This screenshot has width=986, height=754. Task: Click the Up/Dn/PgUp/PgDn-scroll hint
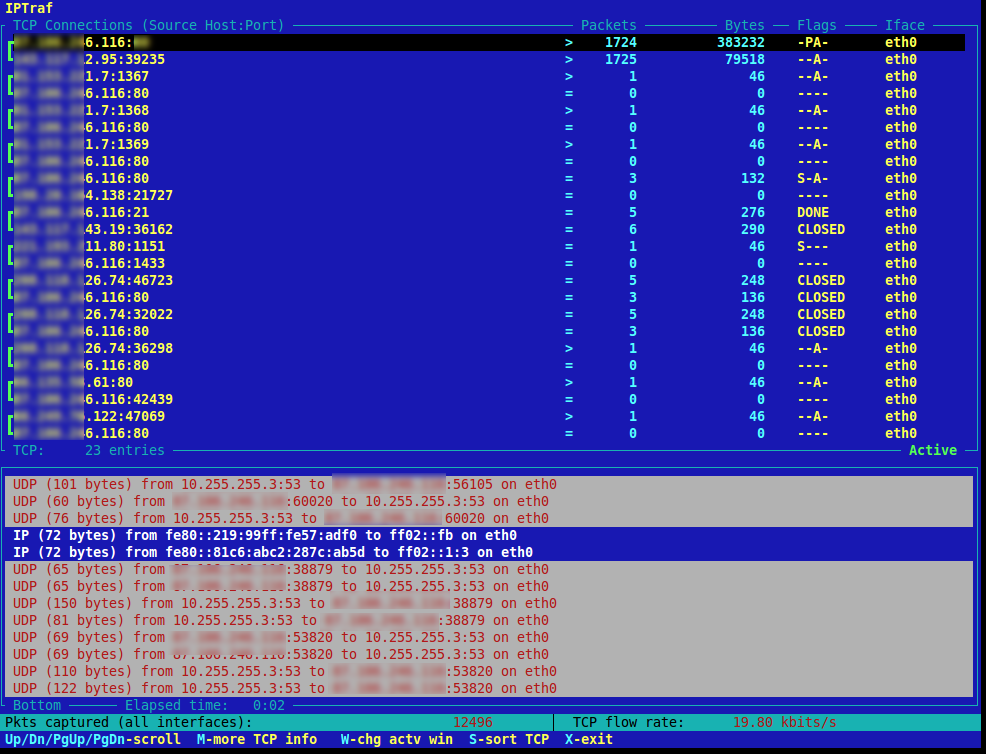(92, 739)
